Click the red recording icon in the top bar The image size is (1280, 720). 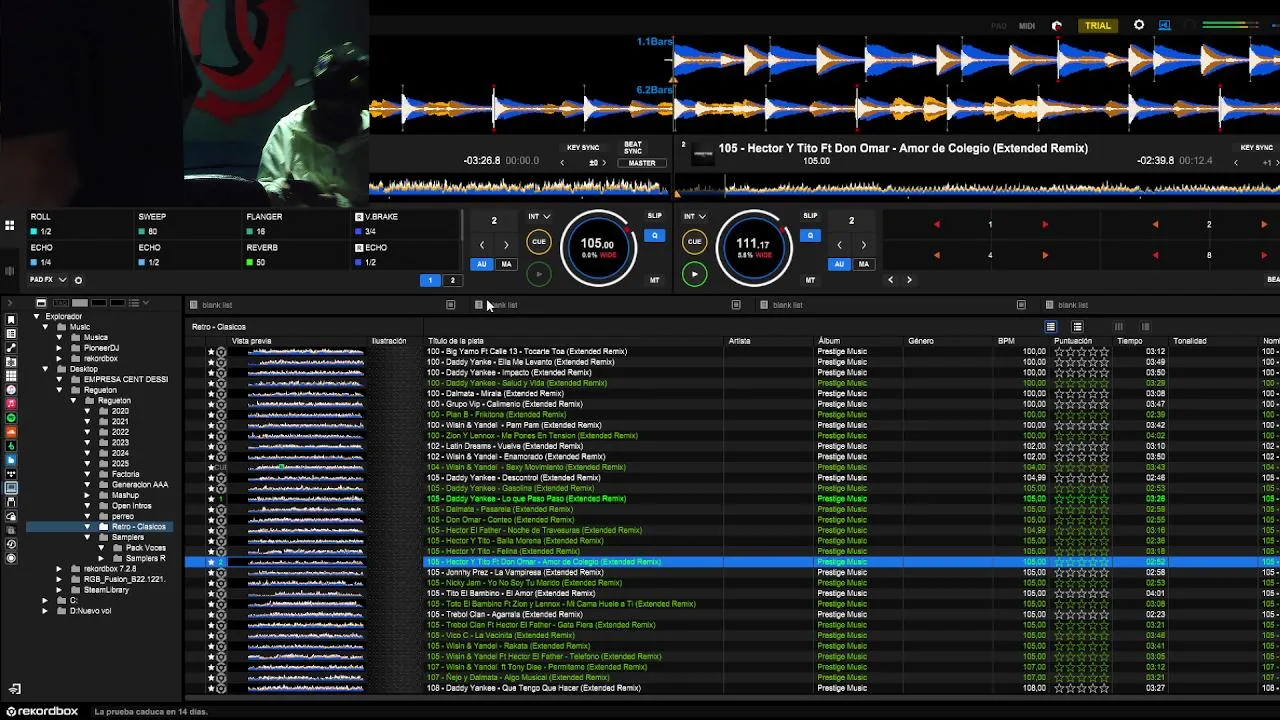[1057, 25]
